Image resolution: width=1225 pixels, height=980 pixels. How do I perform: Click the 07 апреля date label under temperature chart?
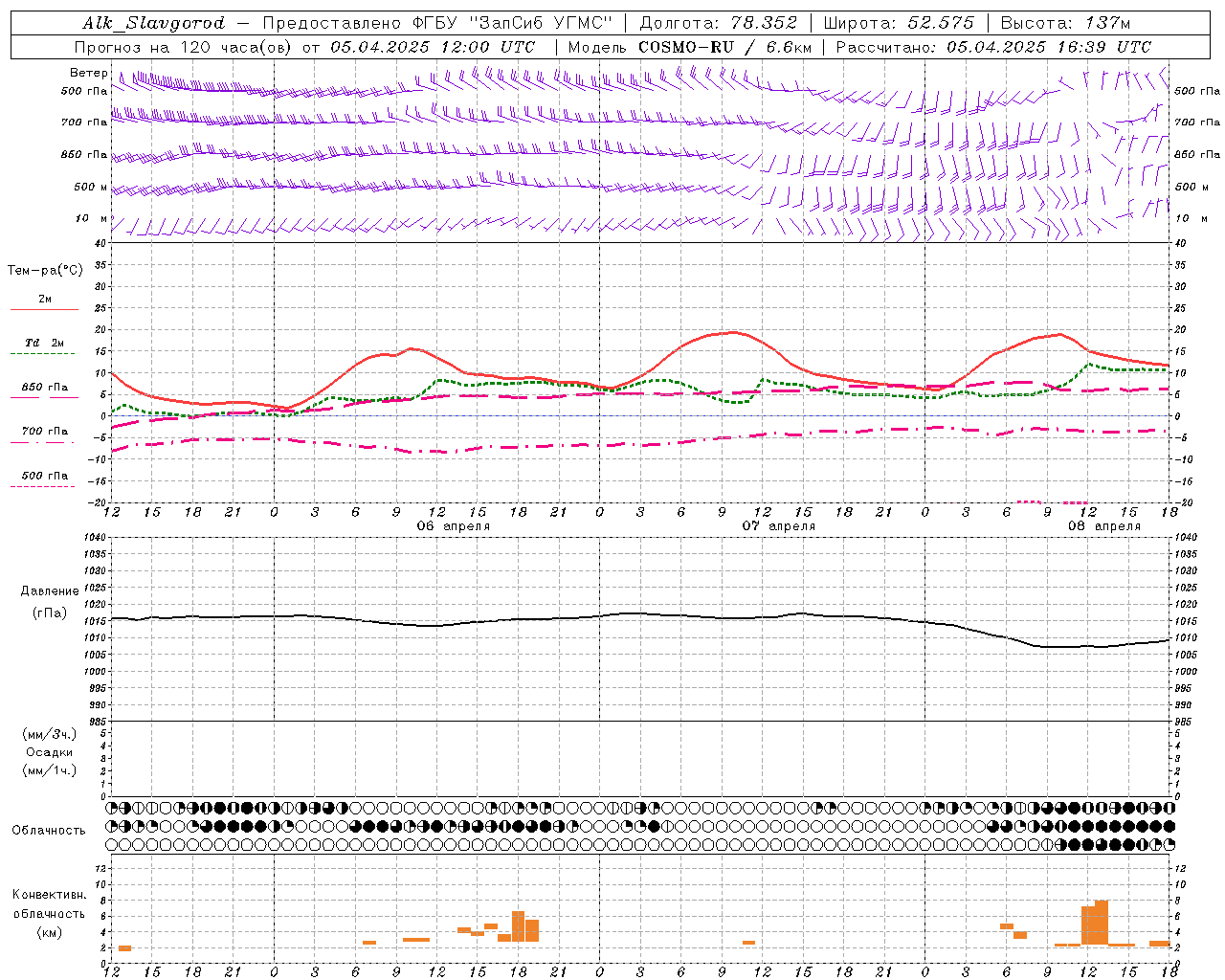(x=779, y=526)
